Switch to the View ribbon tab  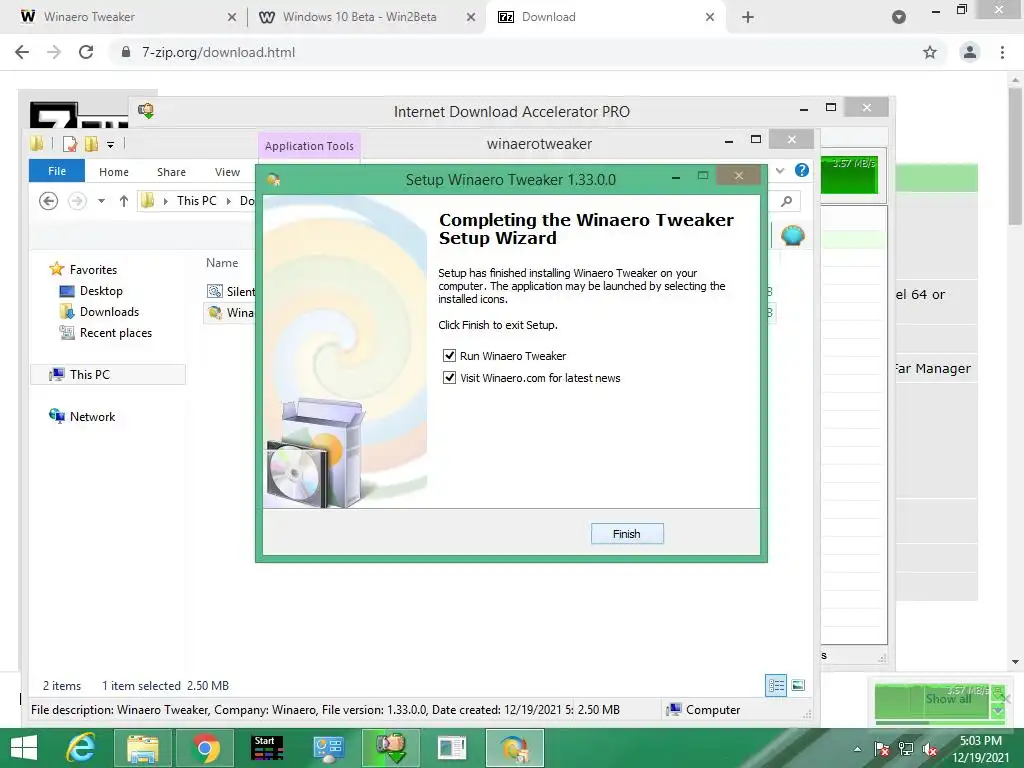pyautogui.click(x=227, y=172)
